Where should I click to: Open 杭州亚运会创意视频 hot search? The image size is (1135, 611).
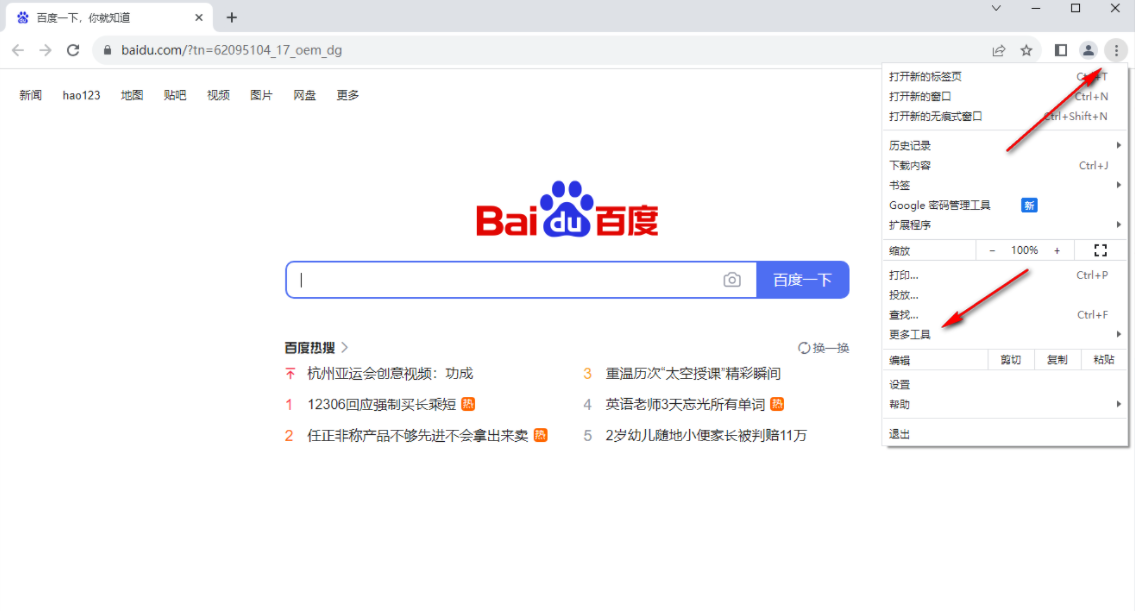(x=390, y=374)
